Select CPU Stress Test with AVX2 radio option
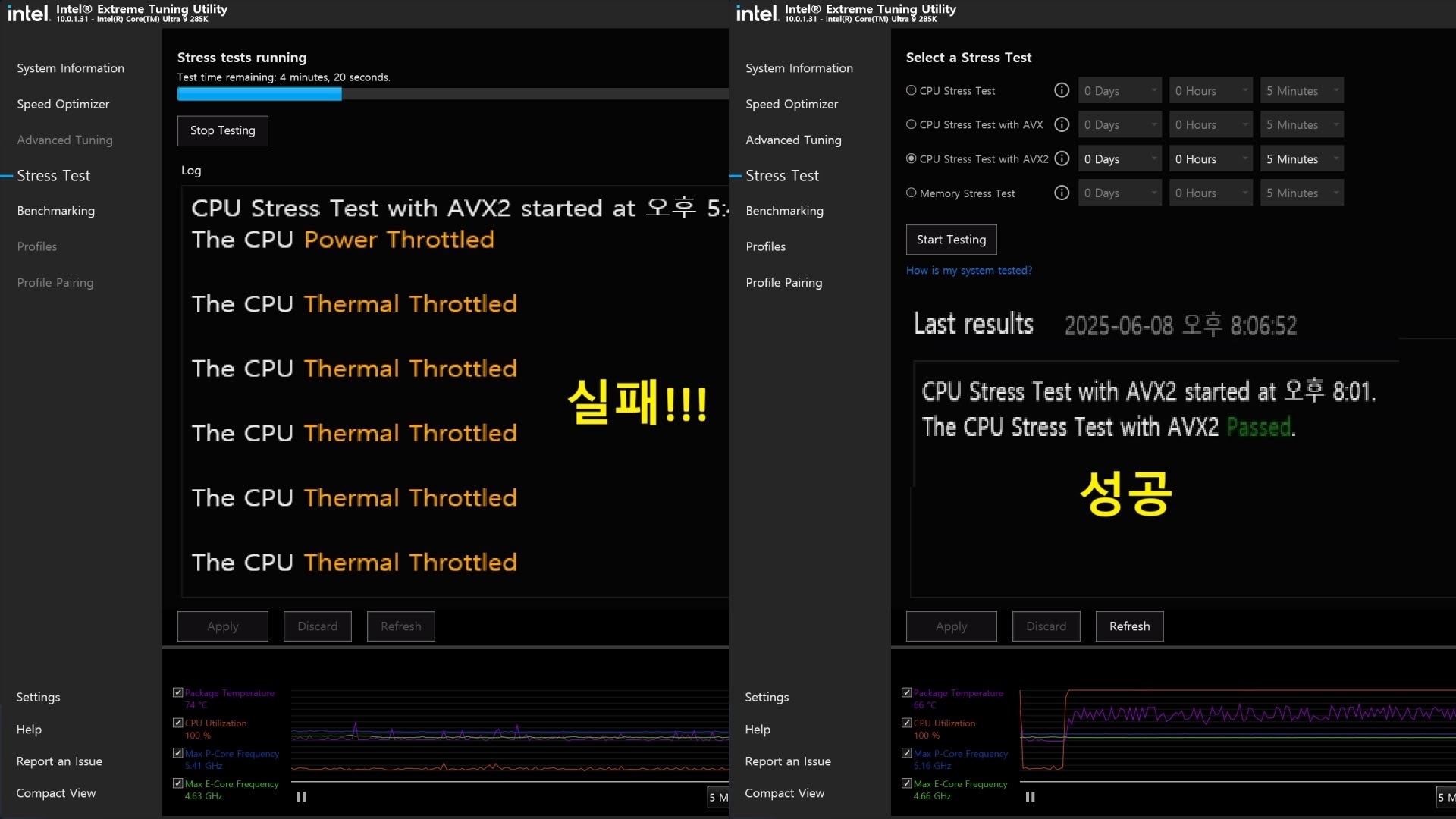Screen dimensions: 1456x819 pos(911,158)
